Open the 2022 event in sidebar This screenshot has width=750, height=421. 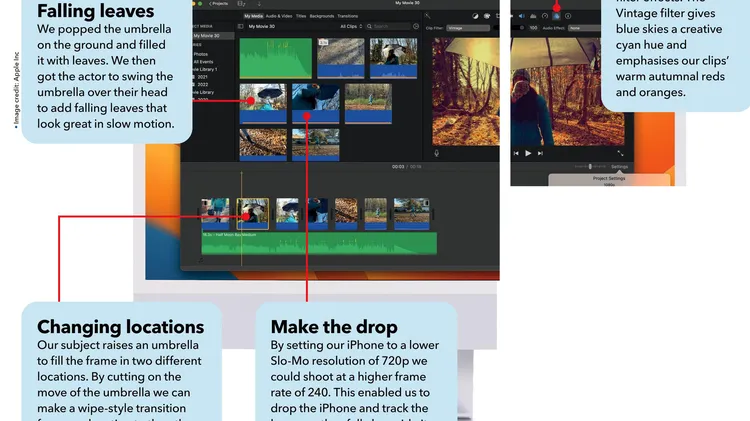pyautogui.click(x=202, y=85)
